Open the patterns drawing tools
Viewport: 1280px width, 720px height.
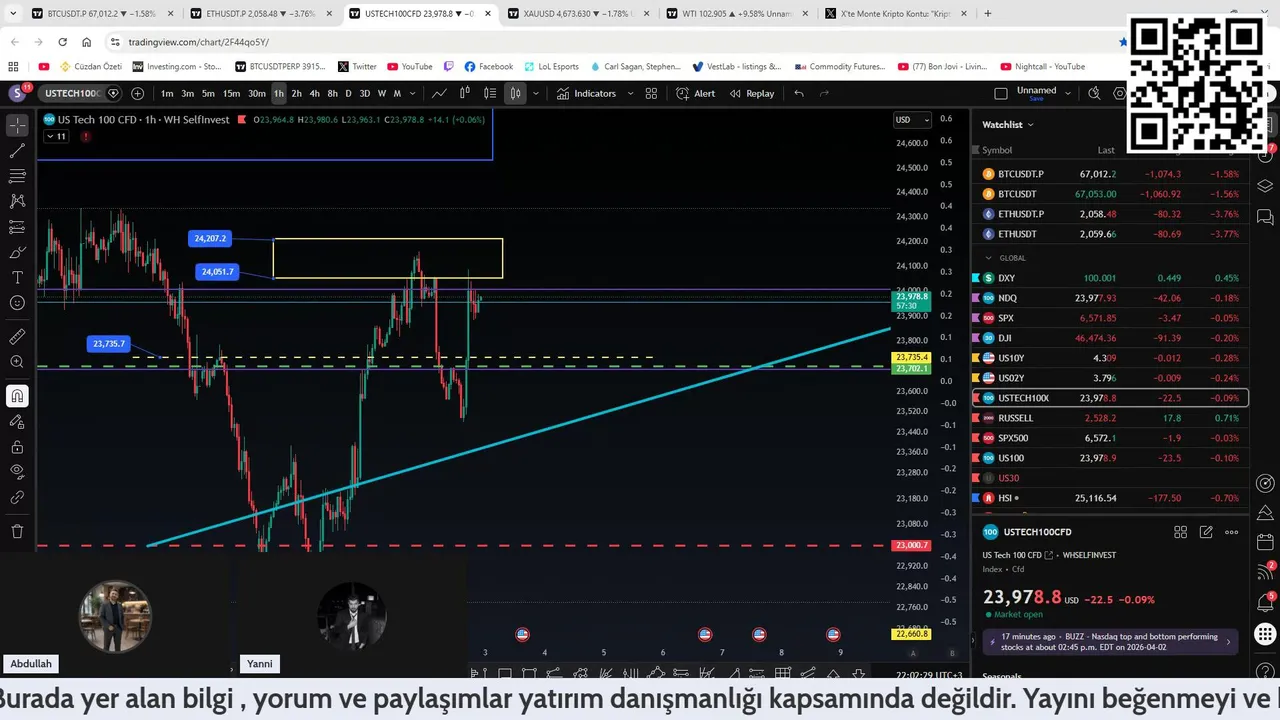point(17,201)
